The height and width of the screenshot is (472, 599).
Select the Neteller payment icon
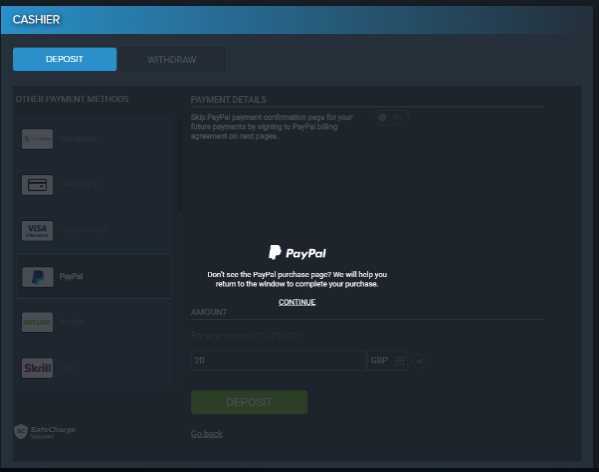(37, 322)
